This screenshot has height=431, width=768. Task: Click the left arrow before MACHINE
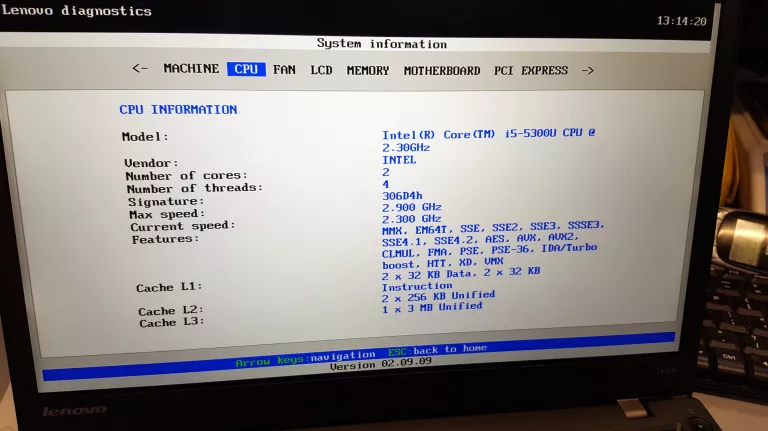click(140, 68)
